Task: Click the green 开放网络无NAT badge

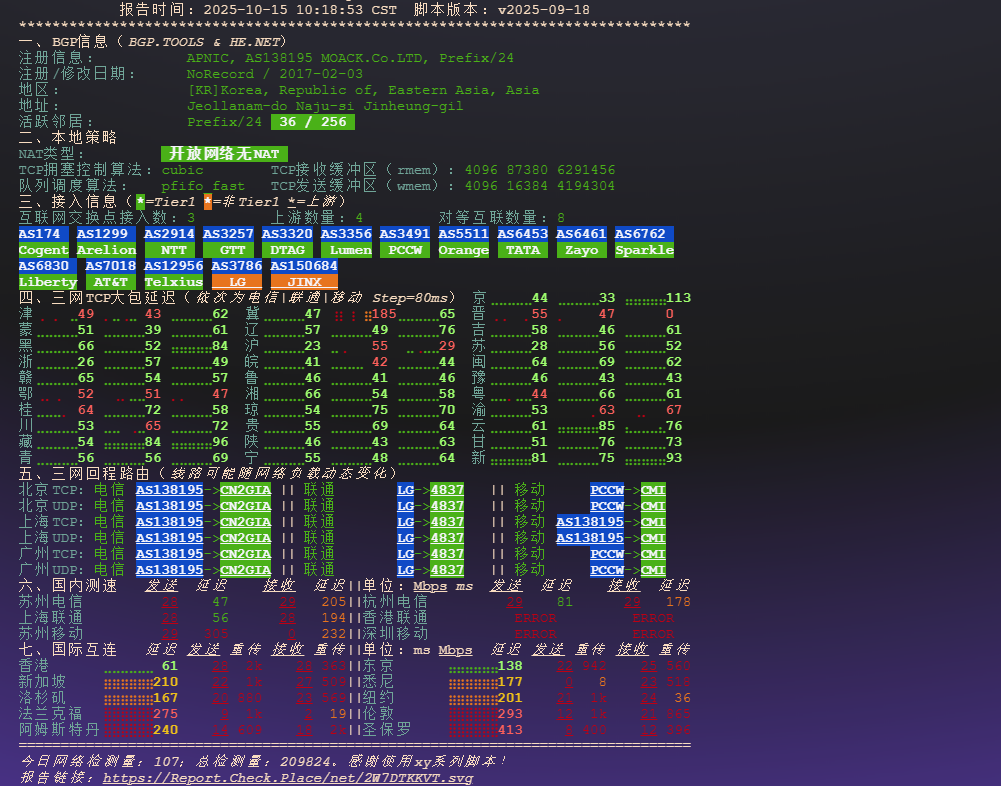Action: 224,154
